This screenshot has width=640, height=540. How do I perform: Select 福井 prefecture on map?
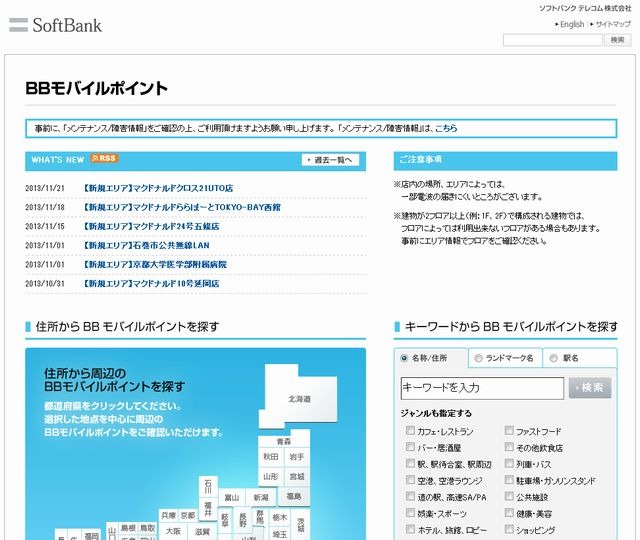(x=208, y=509)
